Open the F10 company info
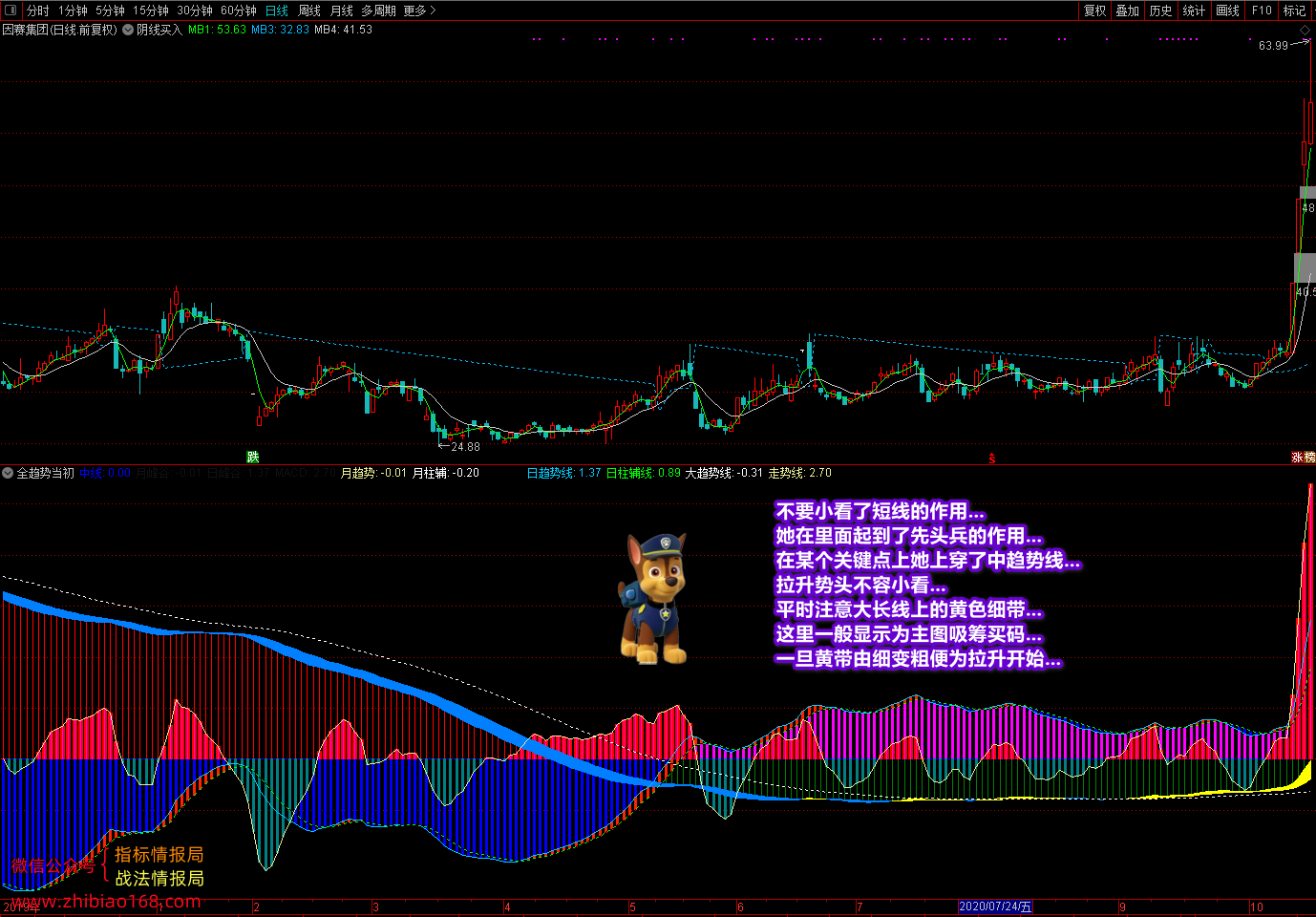The height and width of the screenshot is (917, 1316). pos(1262,11)
